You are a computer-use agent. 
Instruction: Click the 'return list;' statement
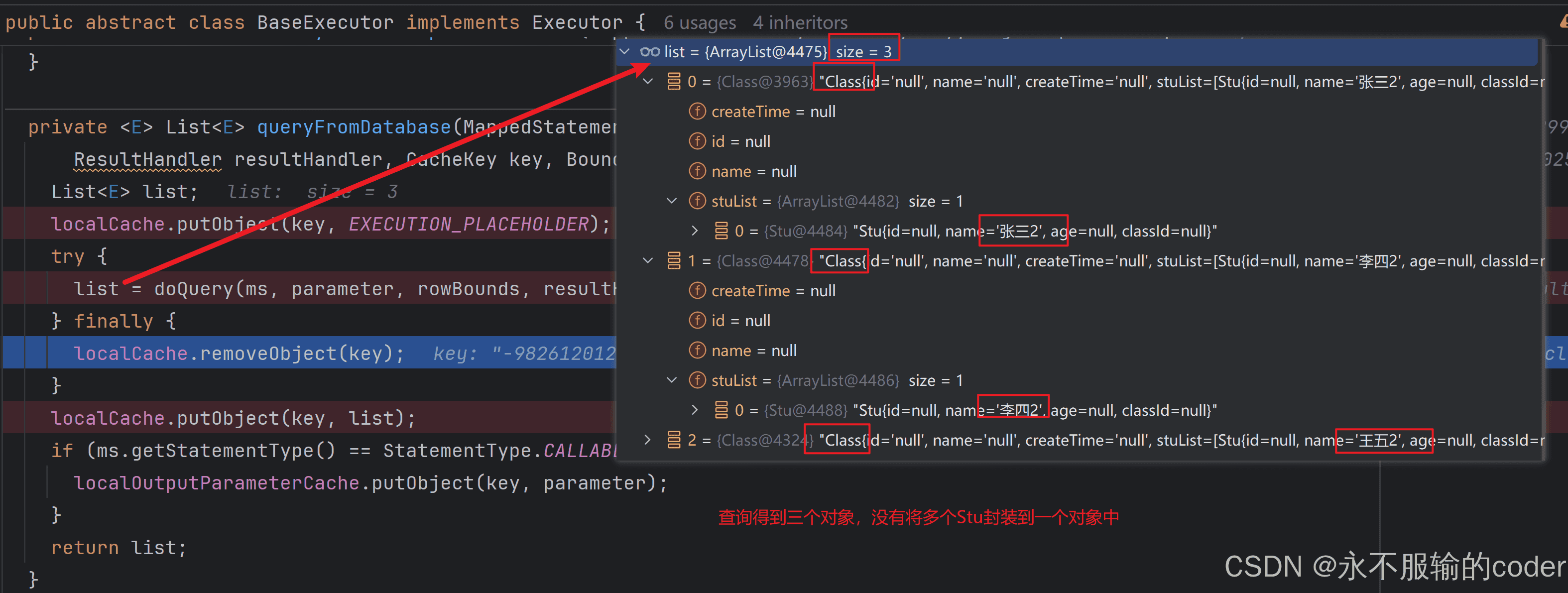119,547
